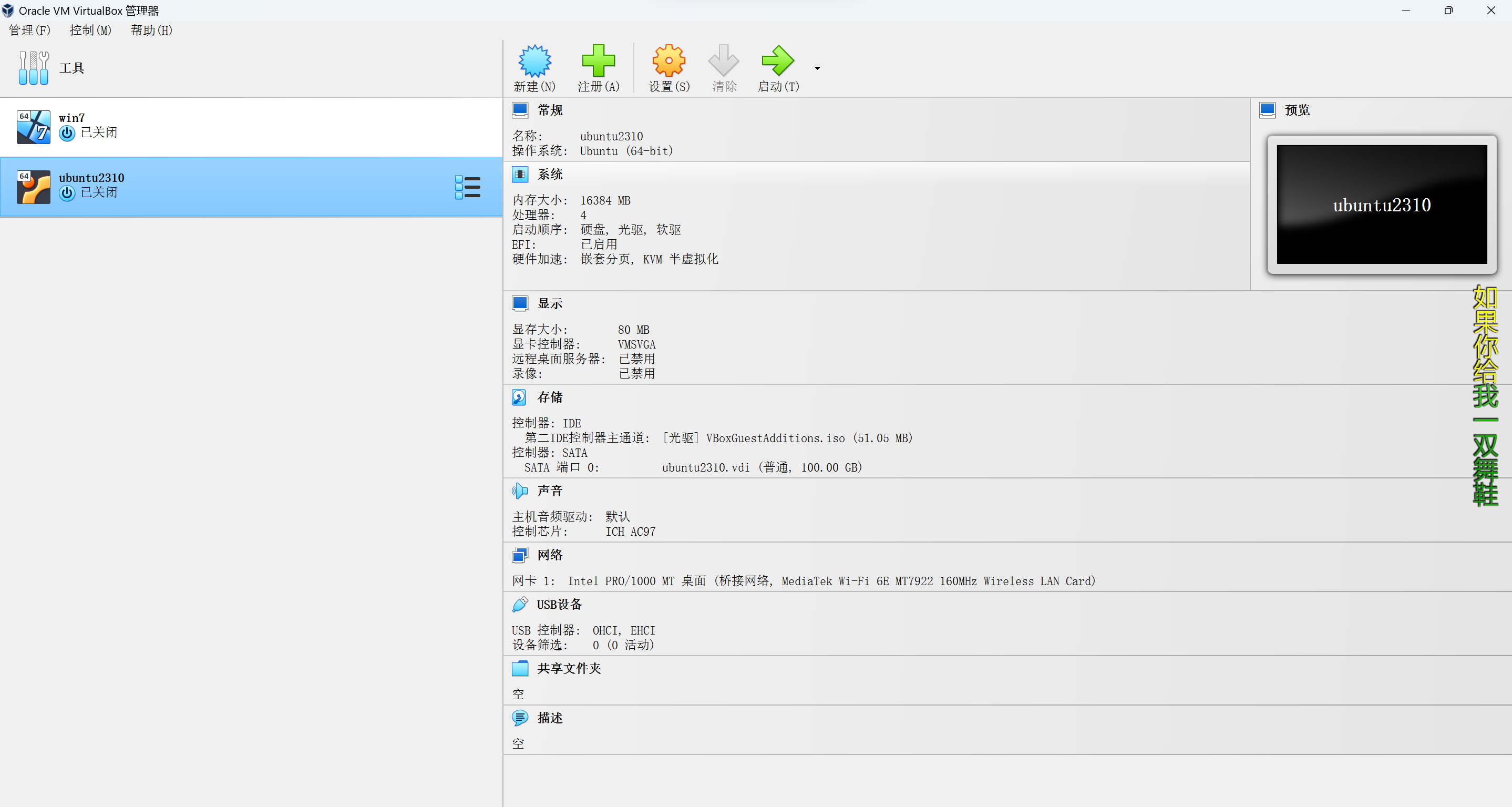Click the power status icon under ubuntu2310
Viewport: 1512px width, 807px height.
(67, 193)
